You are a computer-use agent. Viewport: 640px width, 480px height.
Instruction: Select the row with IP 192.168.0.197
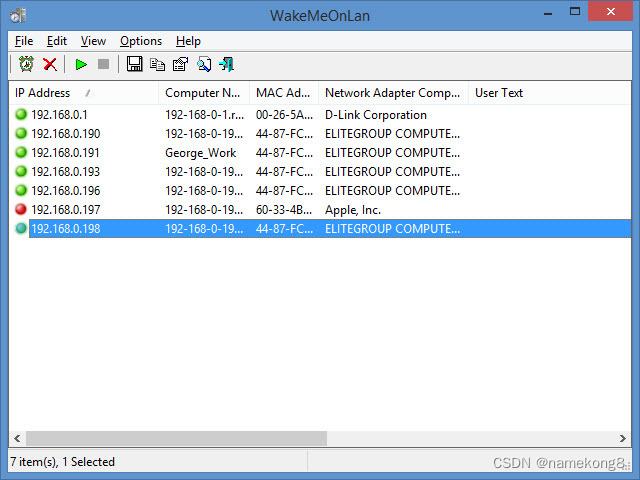click(x=320, y=209)
